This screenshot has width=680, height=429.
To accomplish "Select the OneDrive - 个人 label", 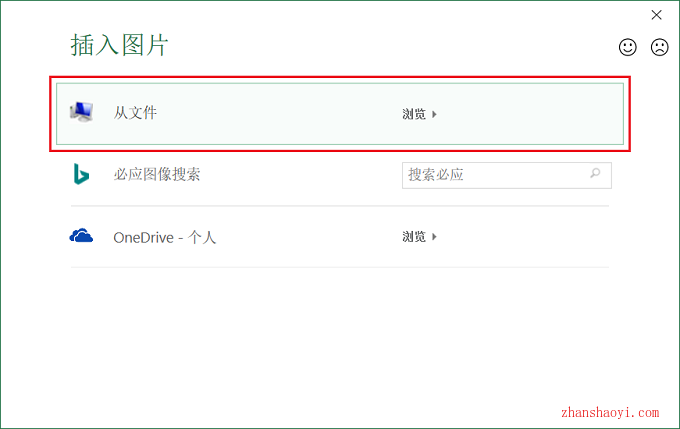I will [164, 237].
